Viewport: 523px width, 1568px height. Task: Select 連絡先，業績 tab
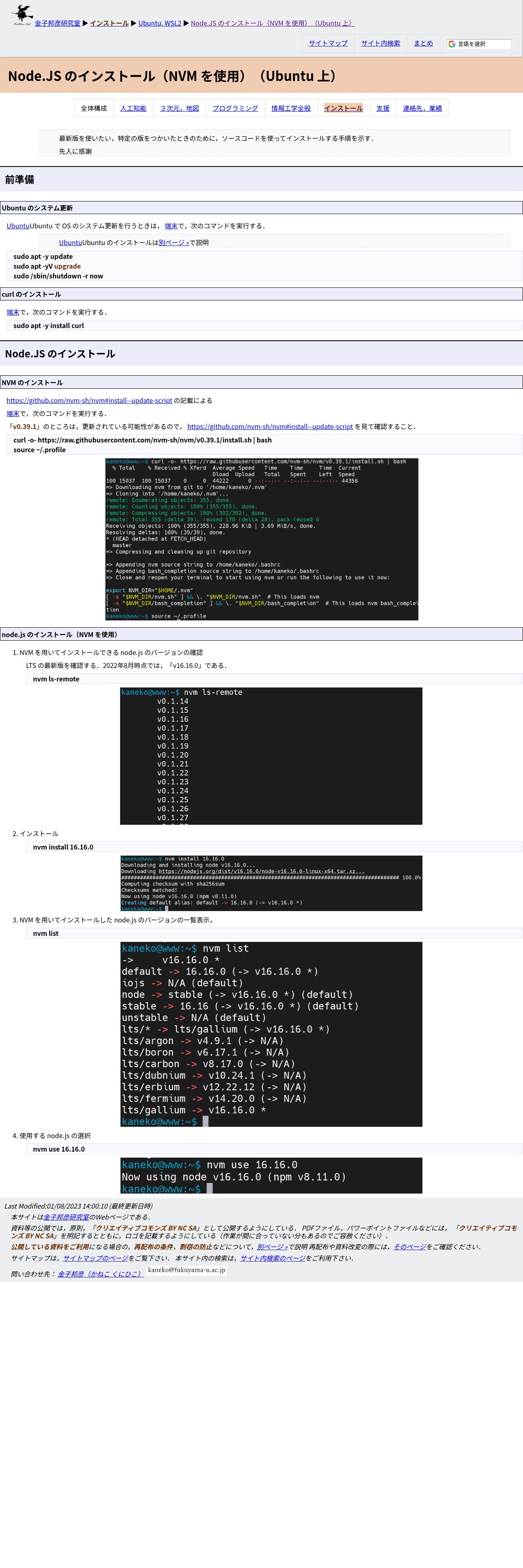click(x=422, y=108)
